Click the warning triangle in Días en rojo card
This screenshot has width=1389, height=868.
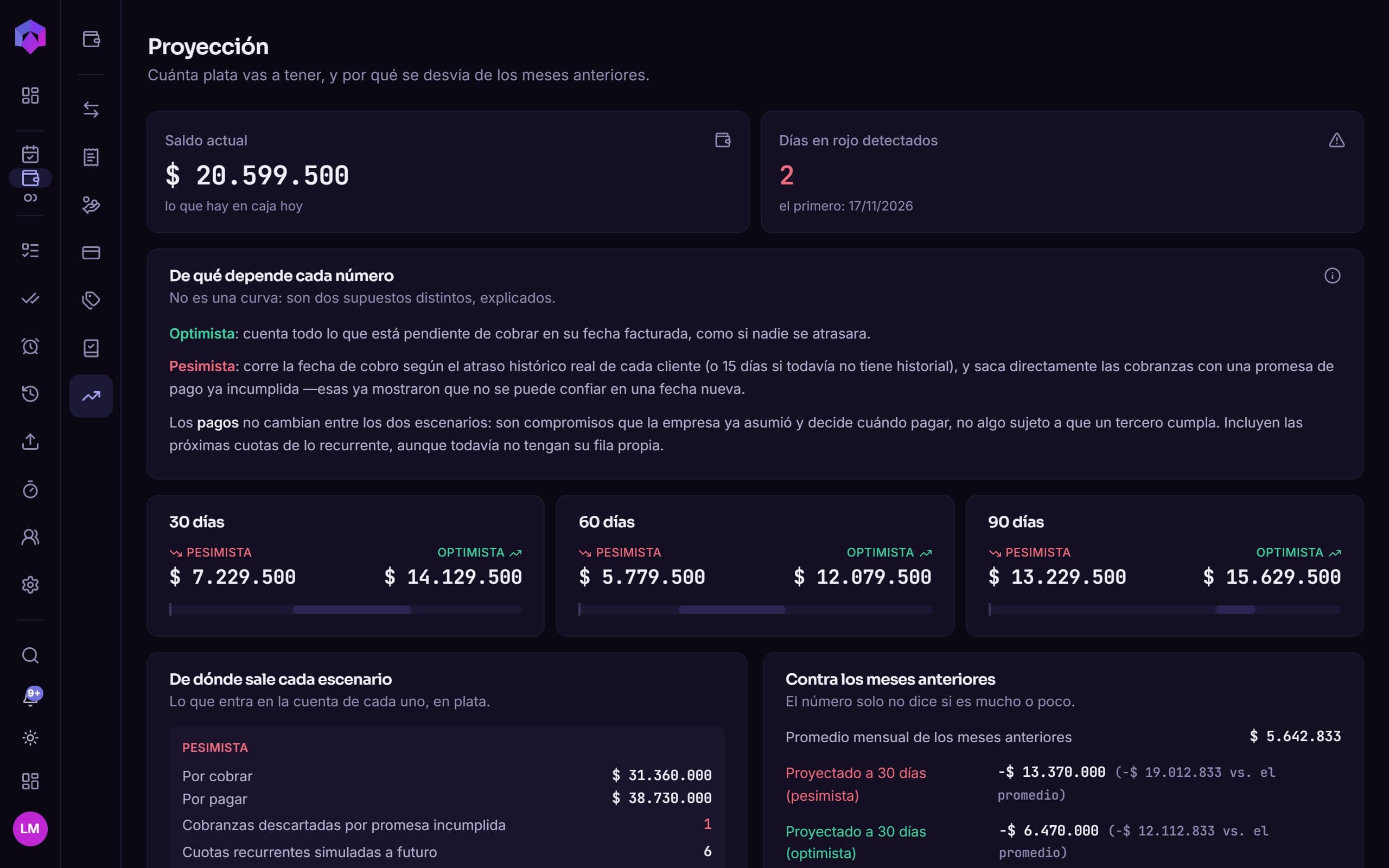(x=1336, y=140)
